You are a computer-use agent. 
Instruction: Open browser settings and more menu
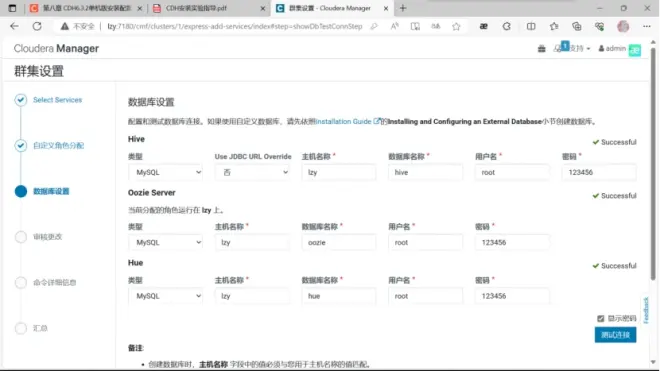(x=647, y=26)
